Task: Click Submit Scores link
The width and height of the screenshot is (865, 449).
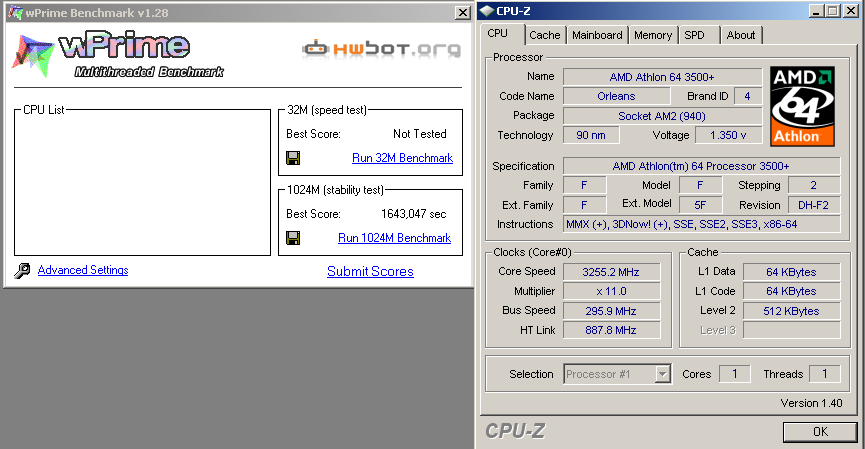Action: (x=370, y=271)
